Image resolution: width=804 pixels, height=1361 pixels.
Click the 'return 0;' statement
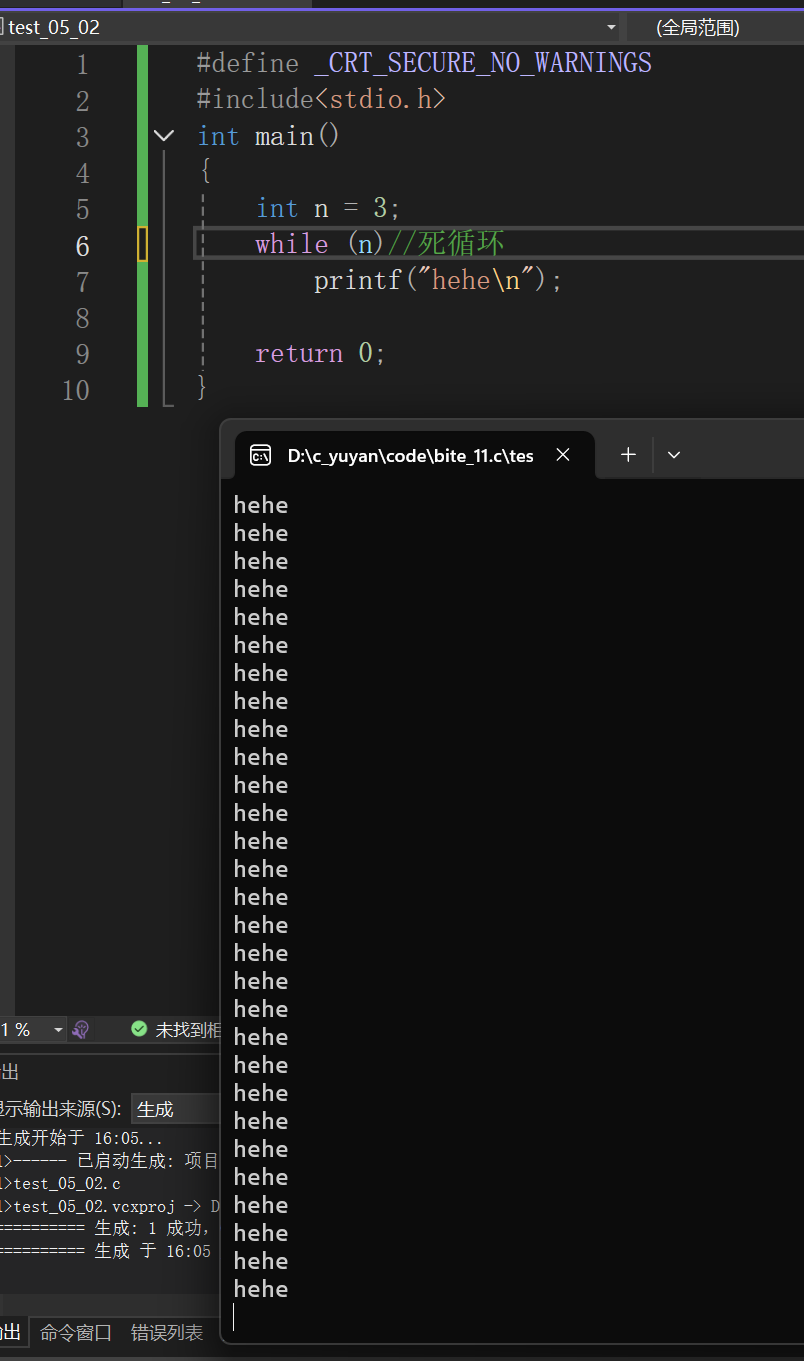(321, 353)
